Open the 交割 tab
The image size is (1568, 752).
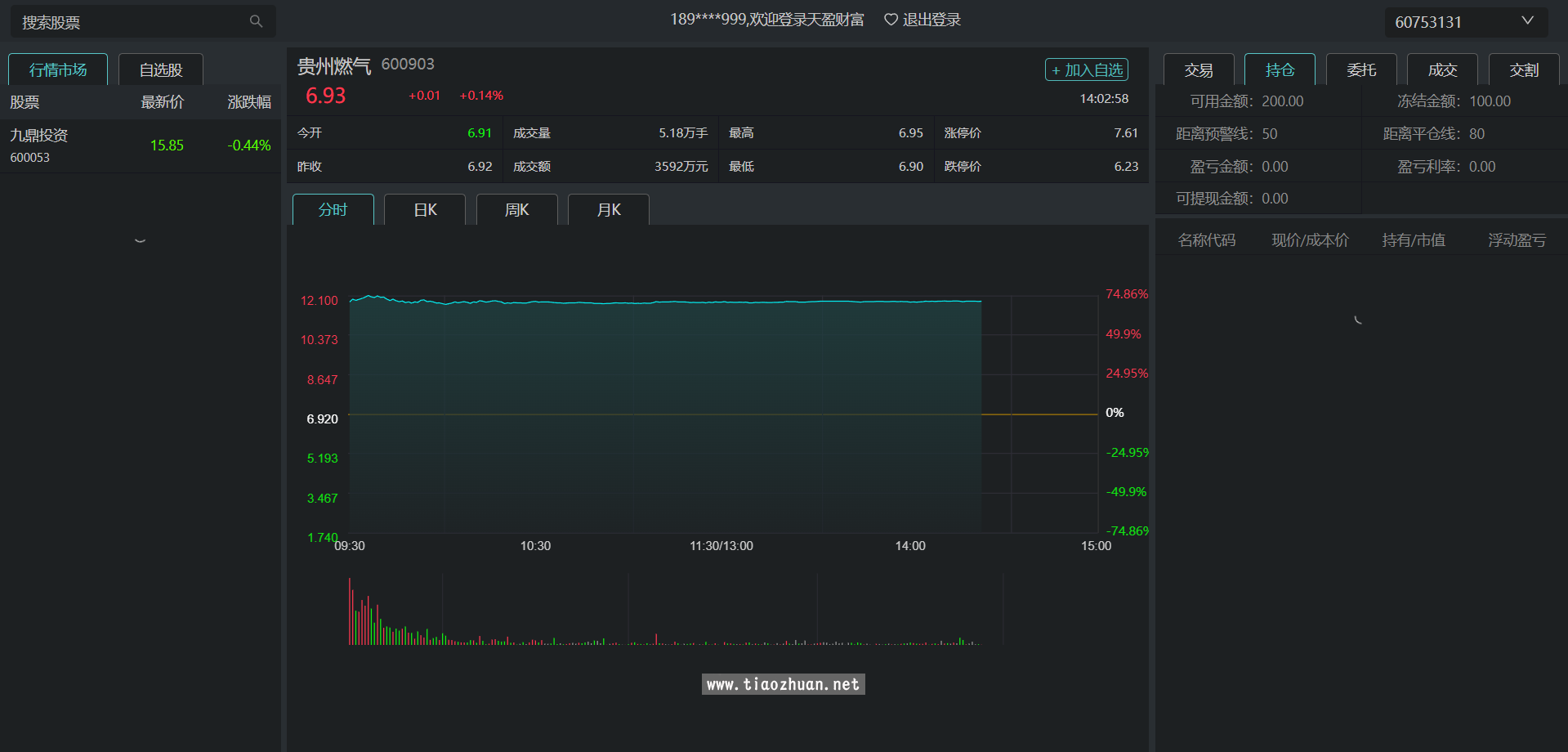1524,70
